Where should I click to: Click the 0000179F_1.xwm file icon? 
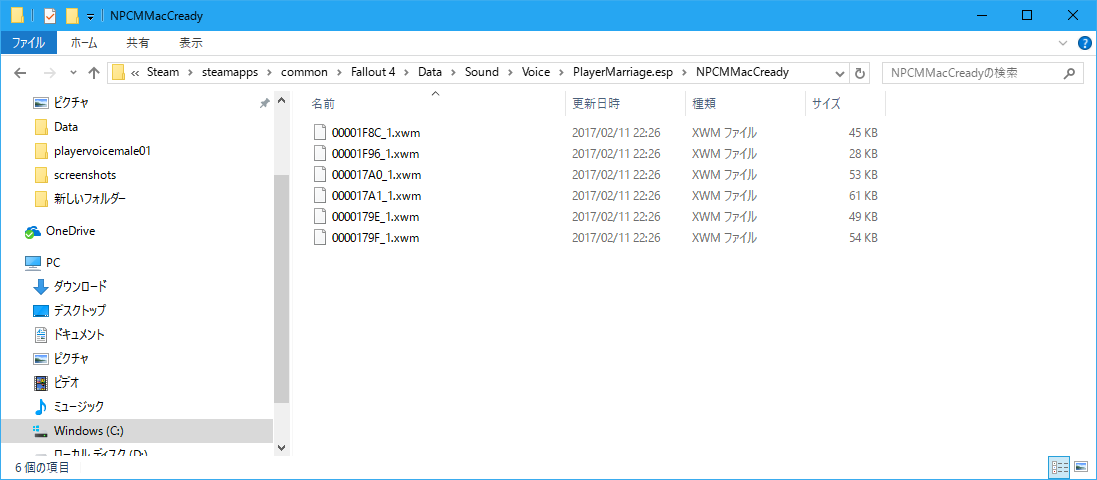tap(319, 238)
